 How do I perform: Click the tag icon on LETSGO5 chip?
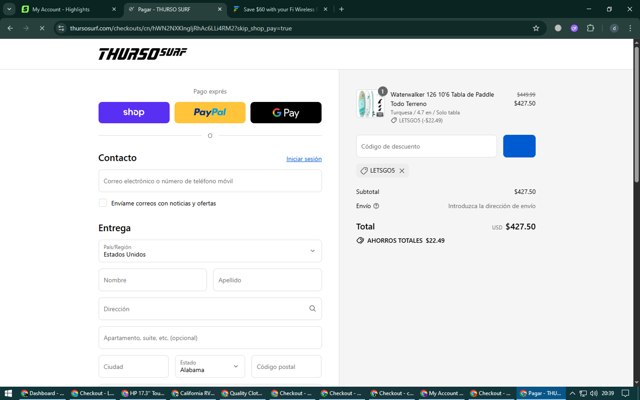[x=364, y=171]
